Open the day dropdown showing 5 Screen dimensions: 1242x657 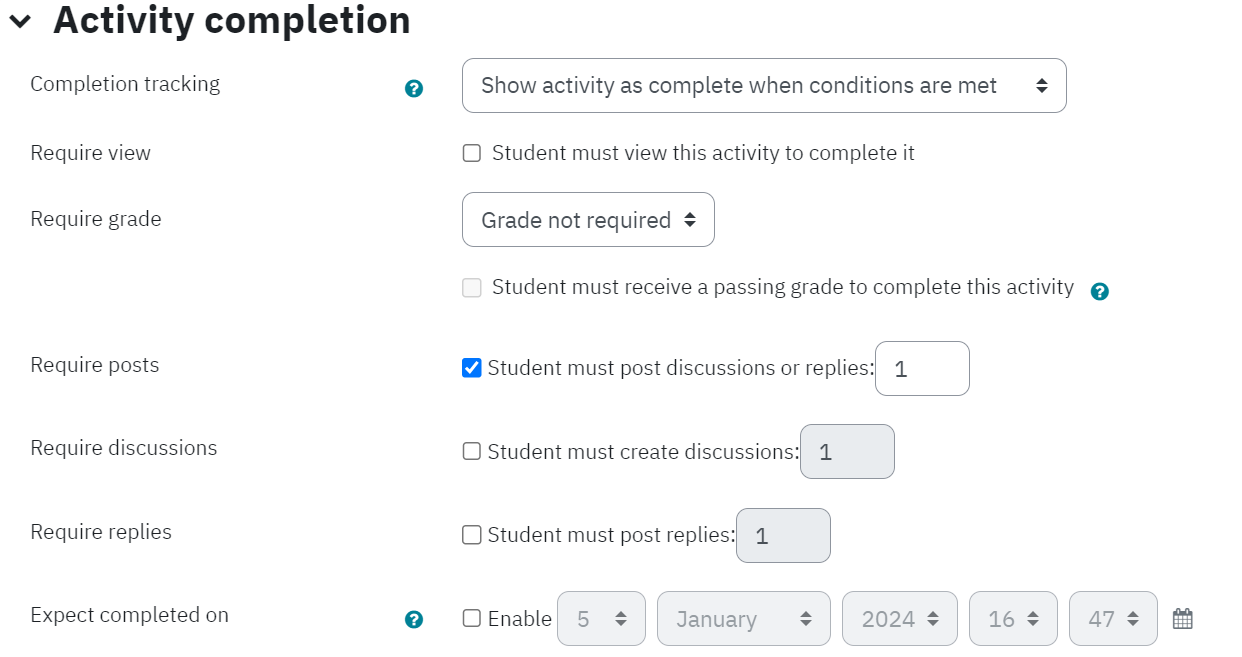601,619
